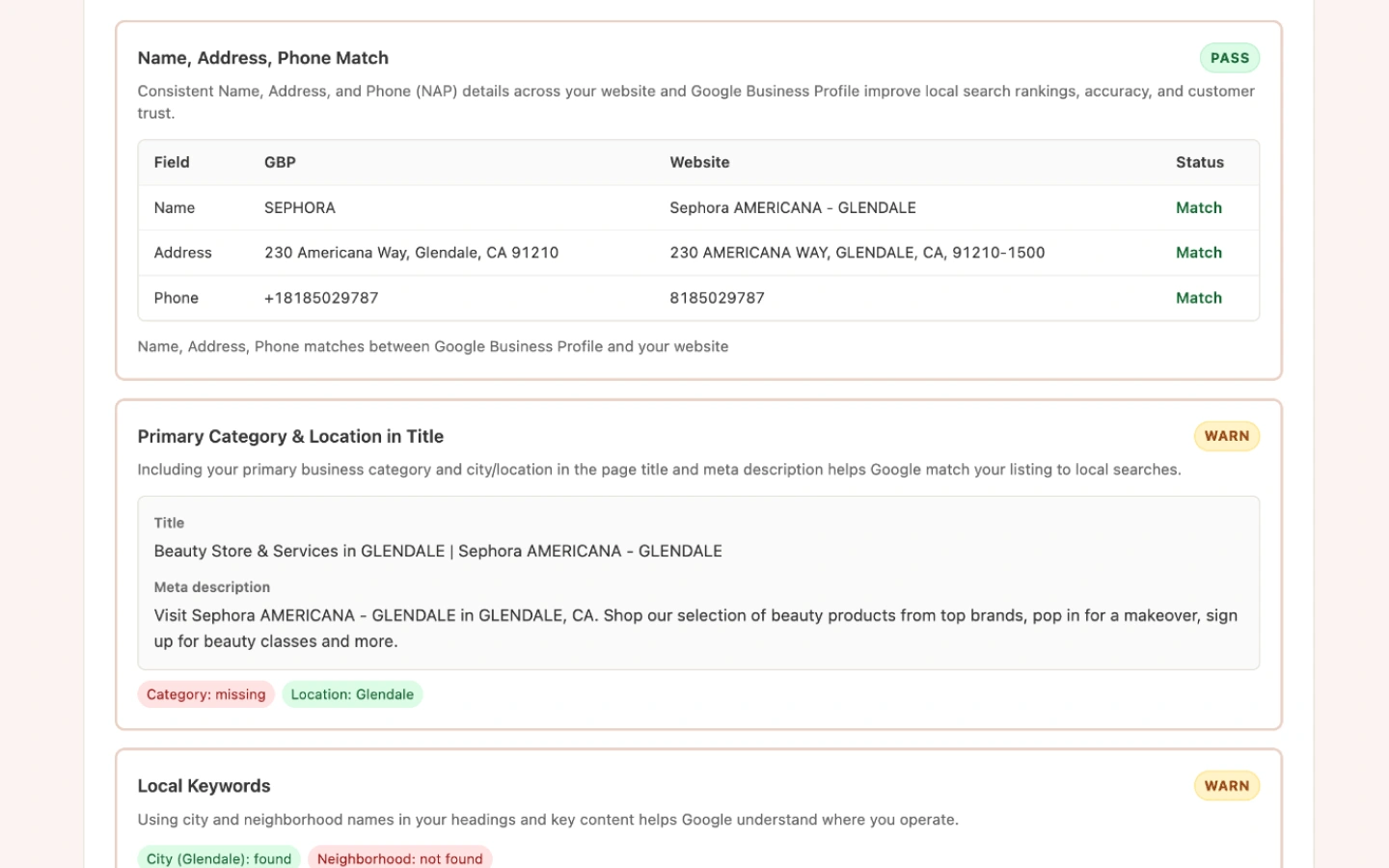Click the NAP description starting 'Consistent Name, Address, and Phone'
The image size is (1389, 868).
695,101
